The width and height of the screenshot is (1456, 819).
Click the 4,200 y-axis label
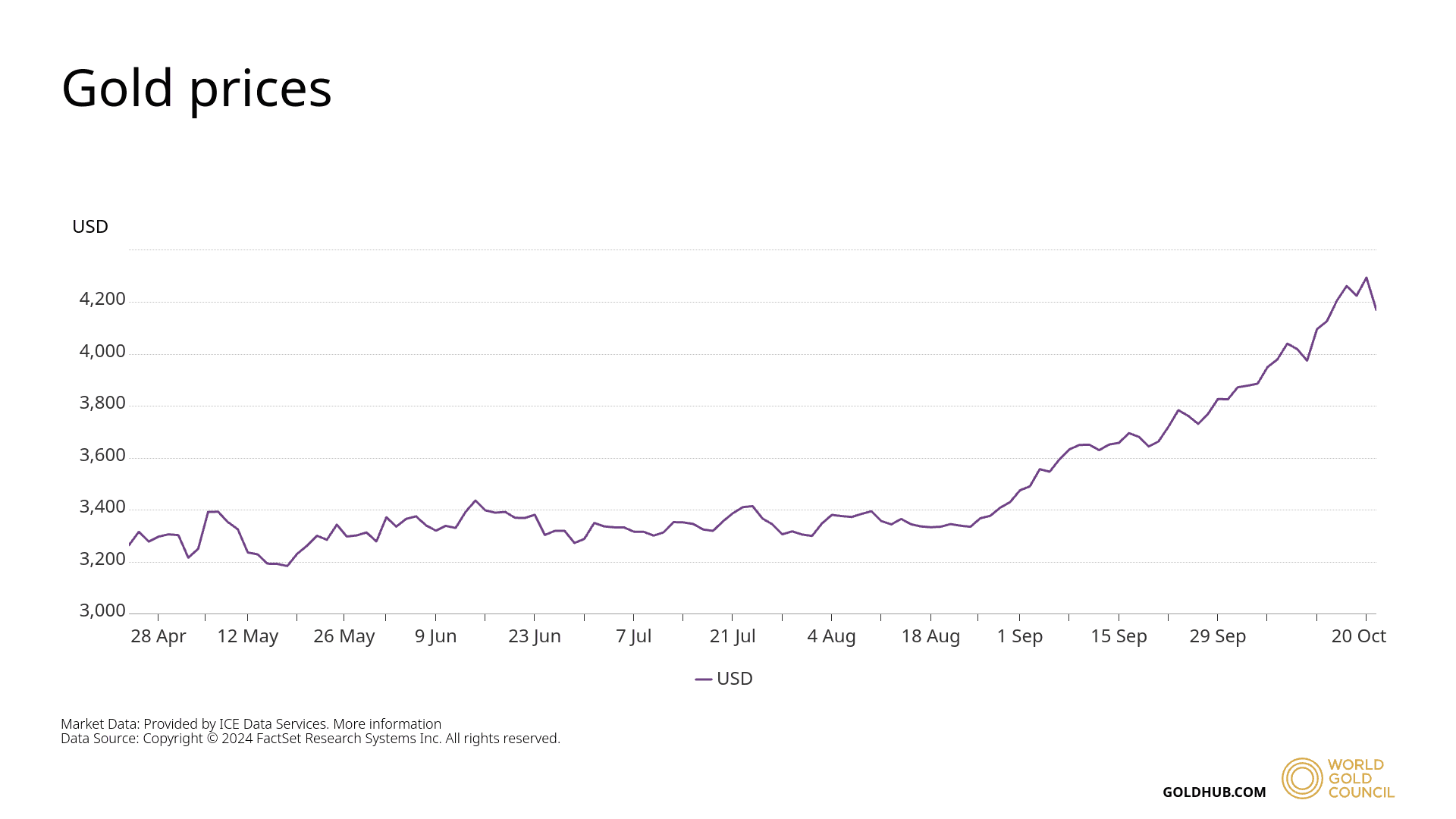(x=102, y=299)
